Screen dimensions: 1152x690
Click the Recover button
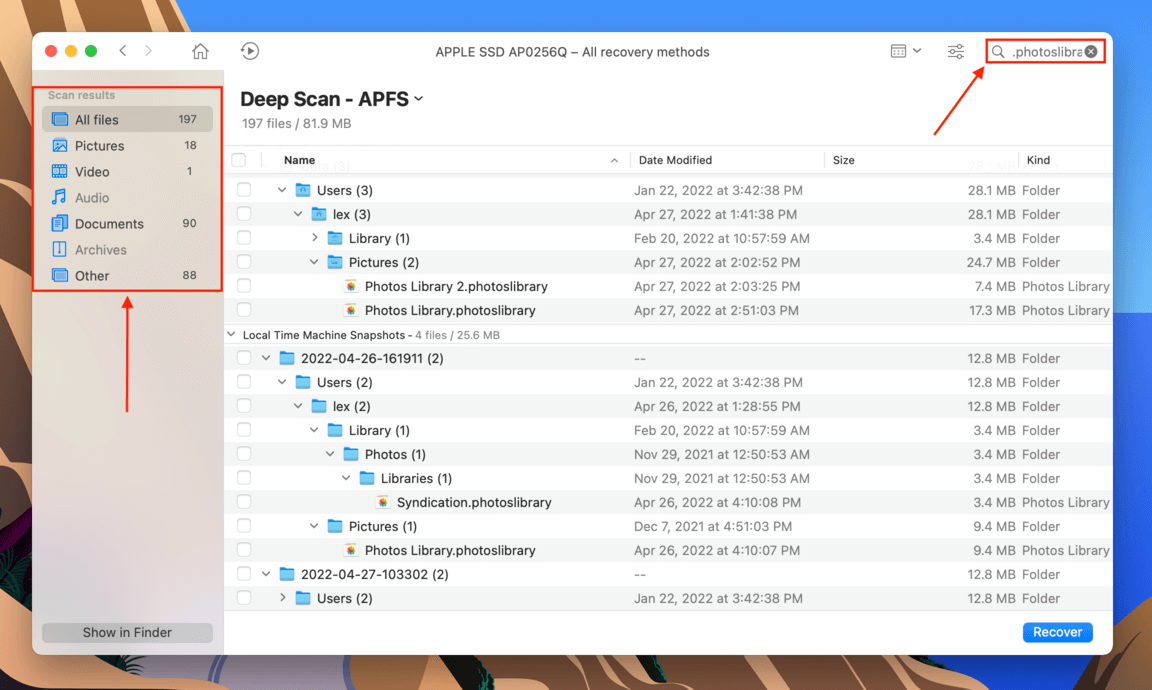click(x=1057, y=632)
